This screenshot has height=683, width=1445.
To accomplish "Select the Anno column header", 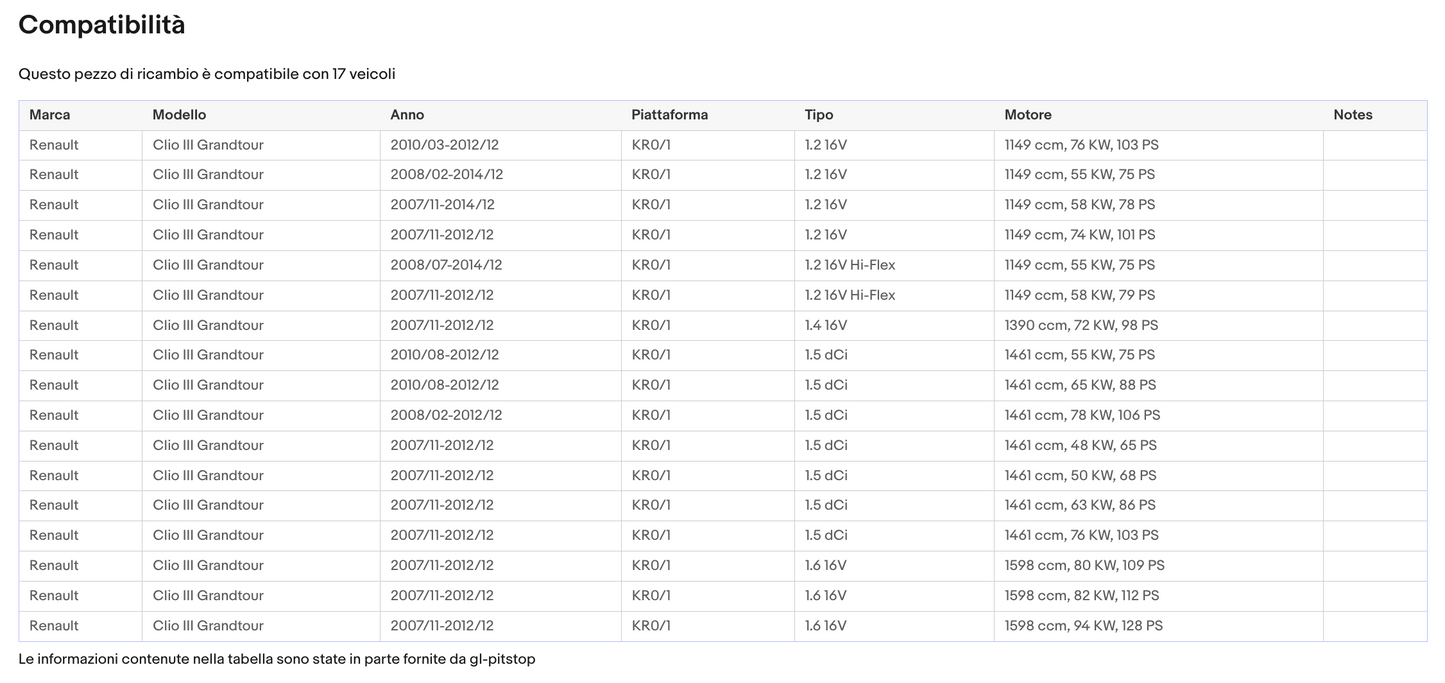I will click(x=407, y=115).
